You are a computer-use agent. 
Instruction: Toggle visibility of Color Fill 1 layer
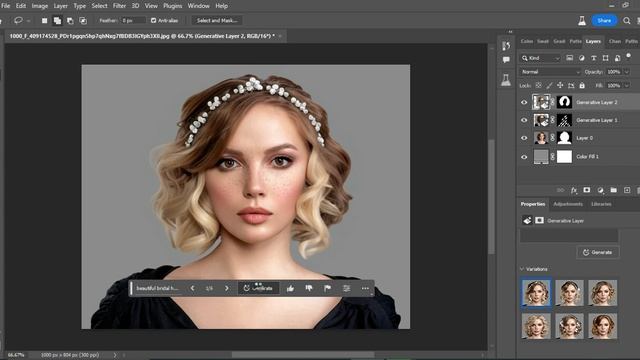524,157
